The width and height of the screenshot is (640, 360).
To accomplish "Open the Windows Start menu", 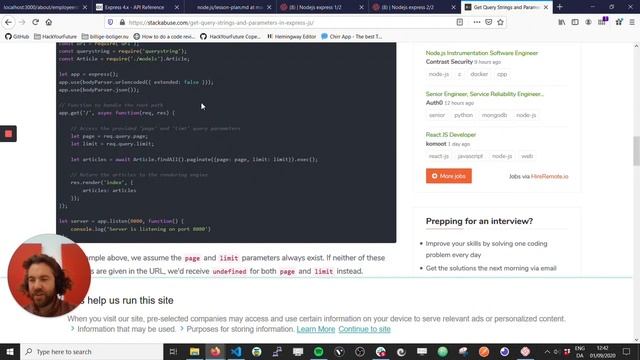I will pyautogui.click(x=10, y=352).
